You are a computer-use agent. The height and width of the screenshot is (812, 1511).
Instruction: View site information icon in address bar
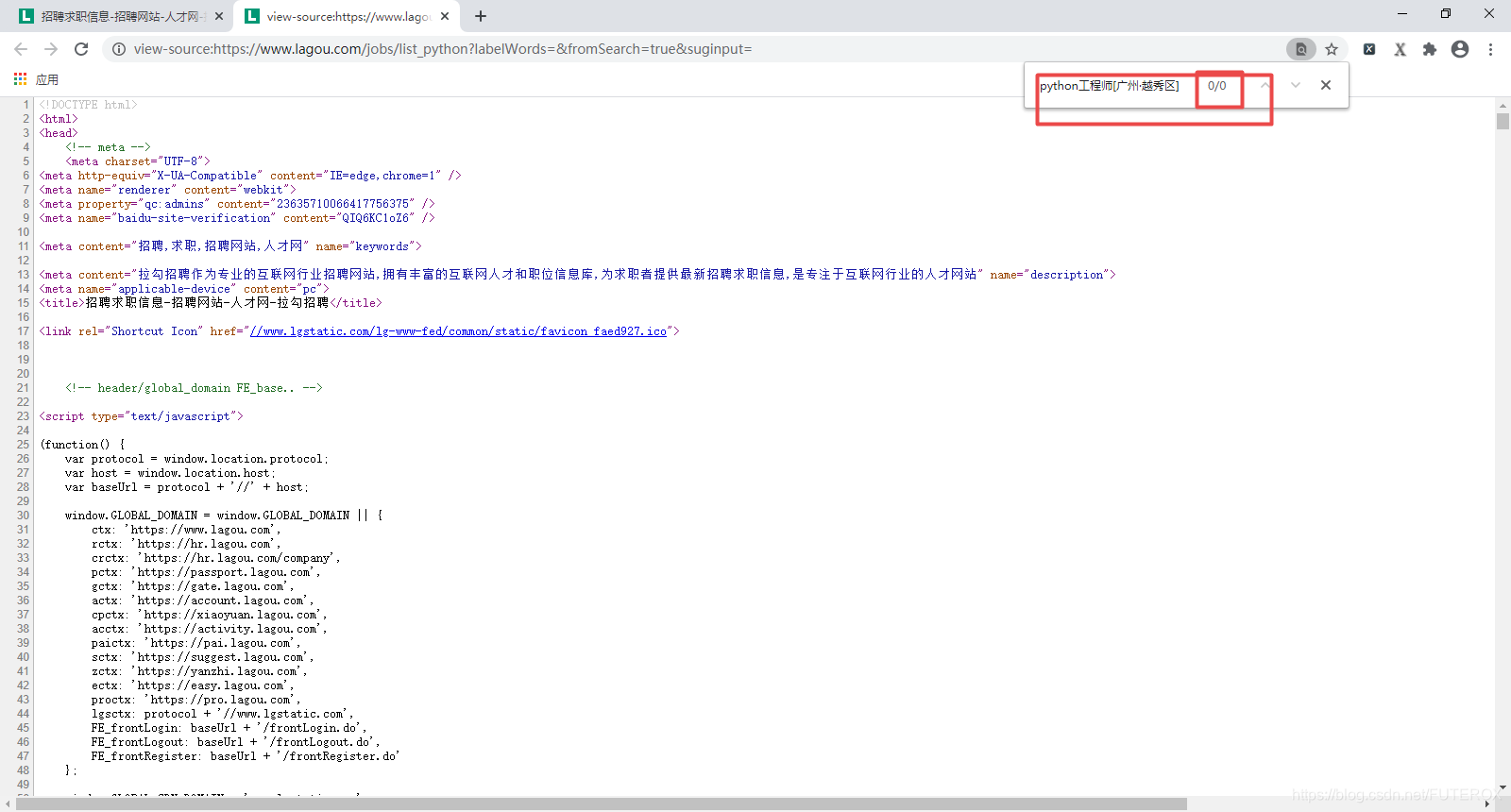tap(119, 49)
